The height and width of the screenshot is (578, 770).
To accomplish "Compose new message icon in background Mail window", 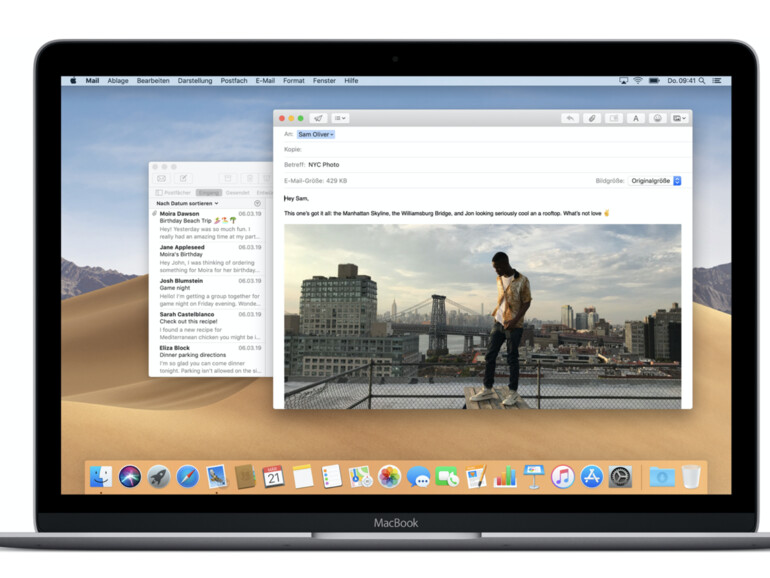I will click(x=183, y=178).
